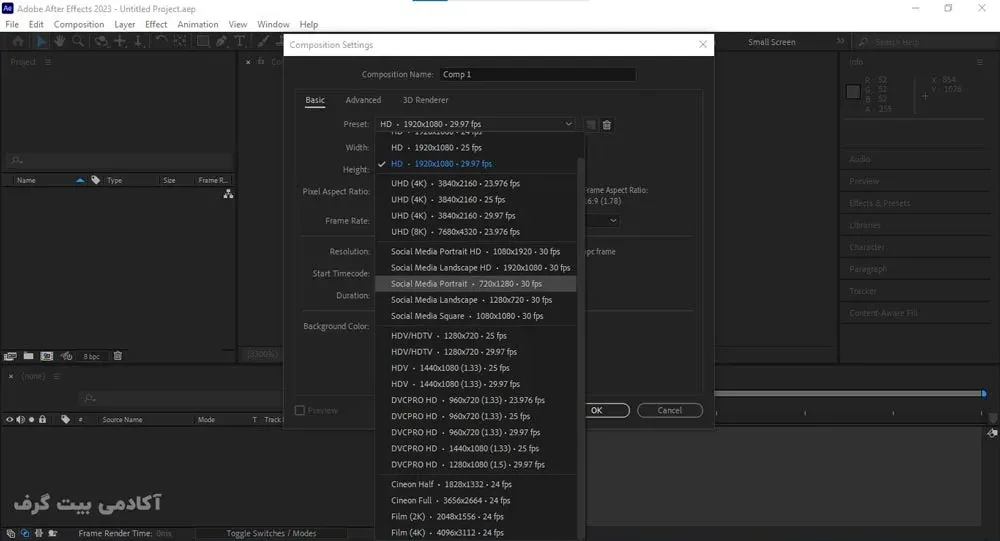This screenshot has height=541, width=1000.
Task: Delete preset trash icon in dialog
Action: point(607,125)
